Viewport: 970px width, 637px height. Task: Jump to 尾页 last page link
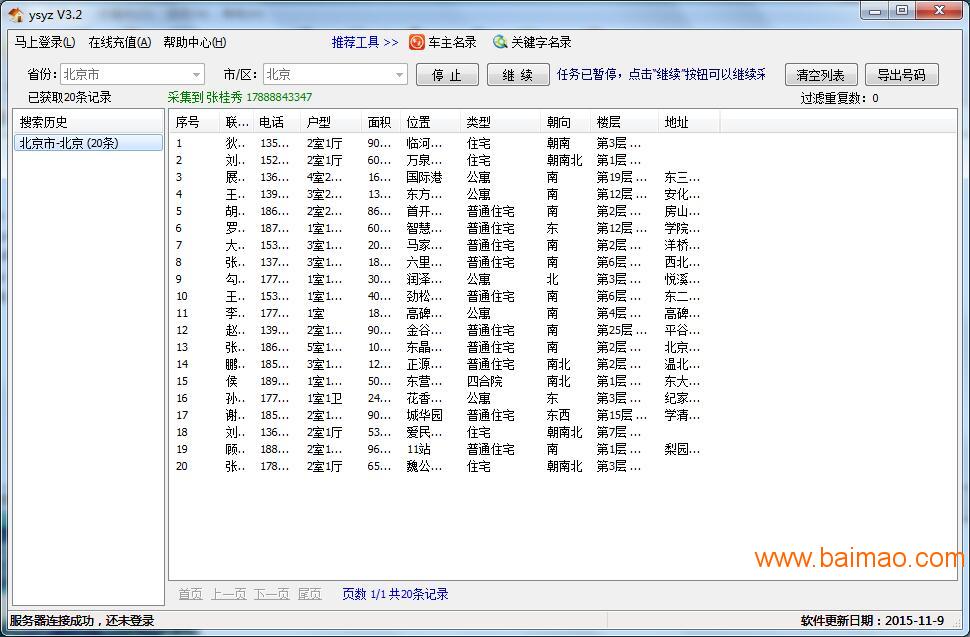[309, 594]
